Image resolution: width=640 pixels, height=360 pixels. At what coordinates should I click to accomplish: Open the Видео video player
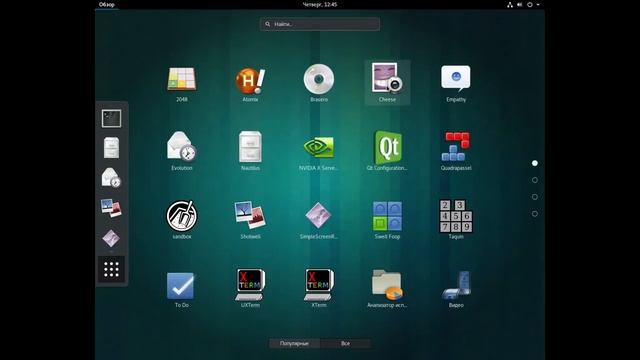(456, 288)
